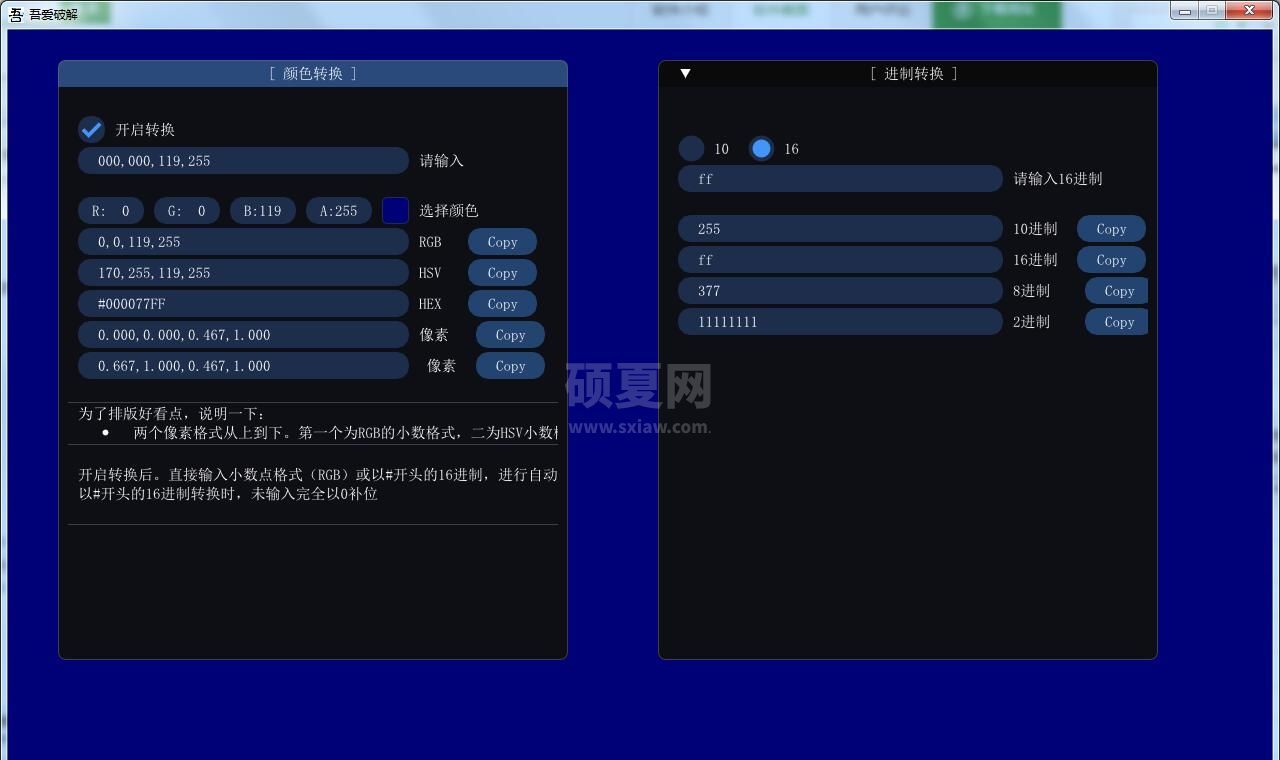Viewport: 1280px width, 760px height.
Task: Click the 10进制 field showing 255
Action: 840,229
